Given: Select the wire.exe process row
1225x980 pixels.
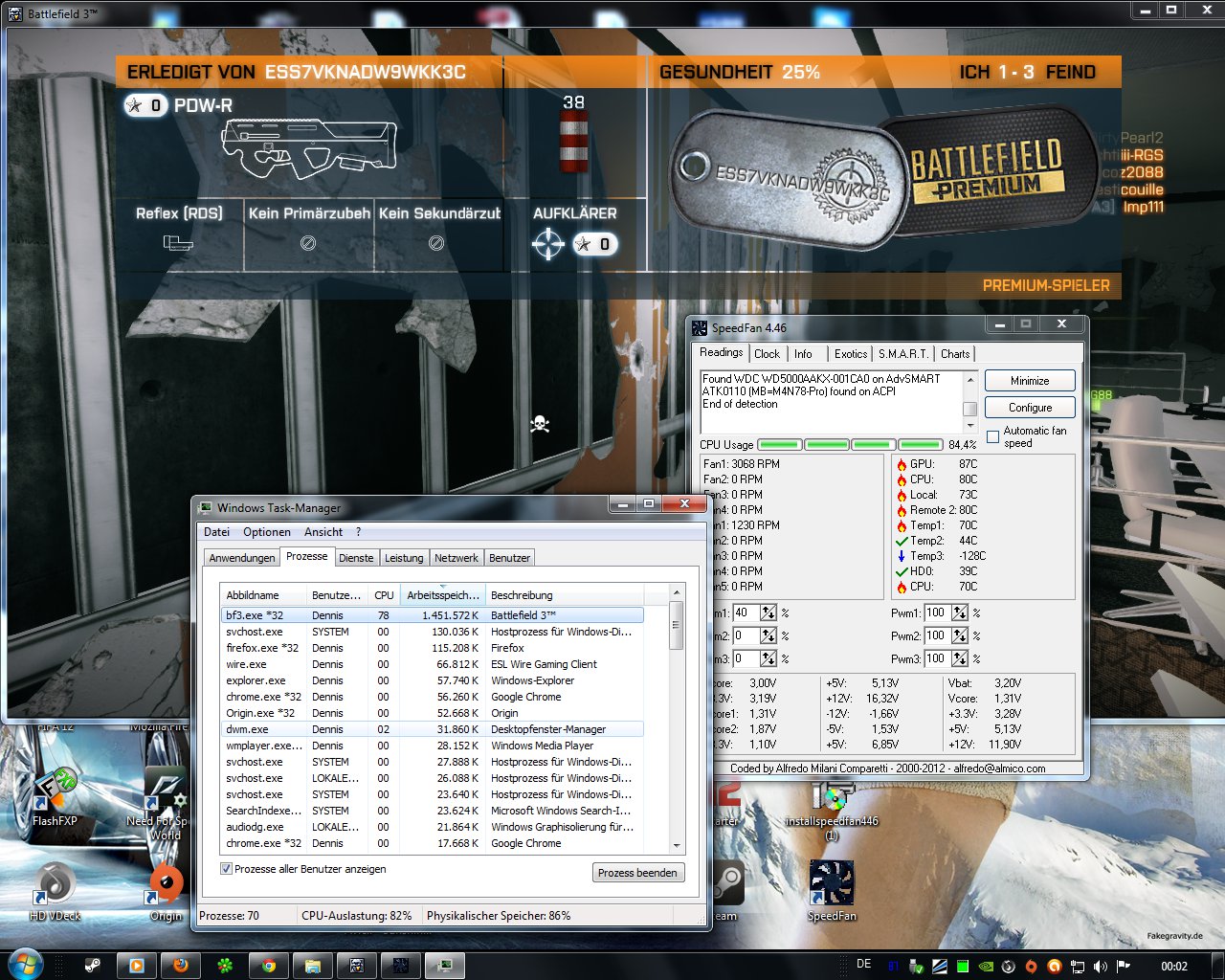Looking at the screenshot, I should [432, 664].
